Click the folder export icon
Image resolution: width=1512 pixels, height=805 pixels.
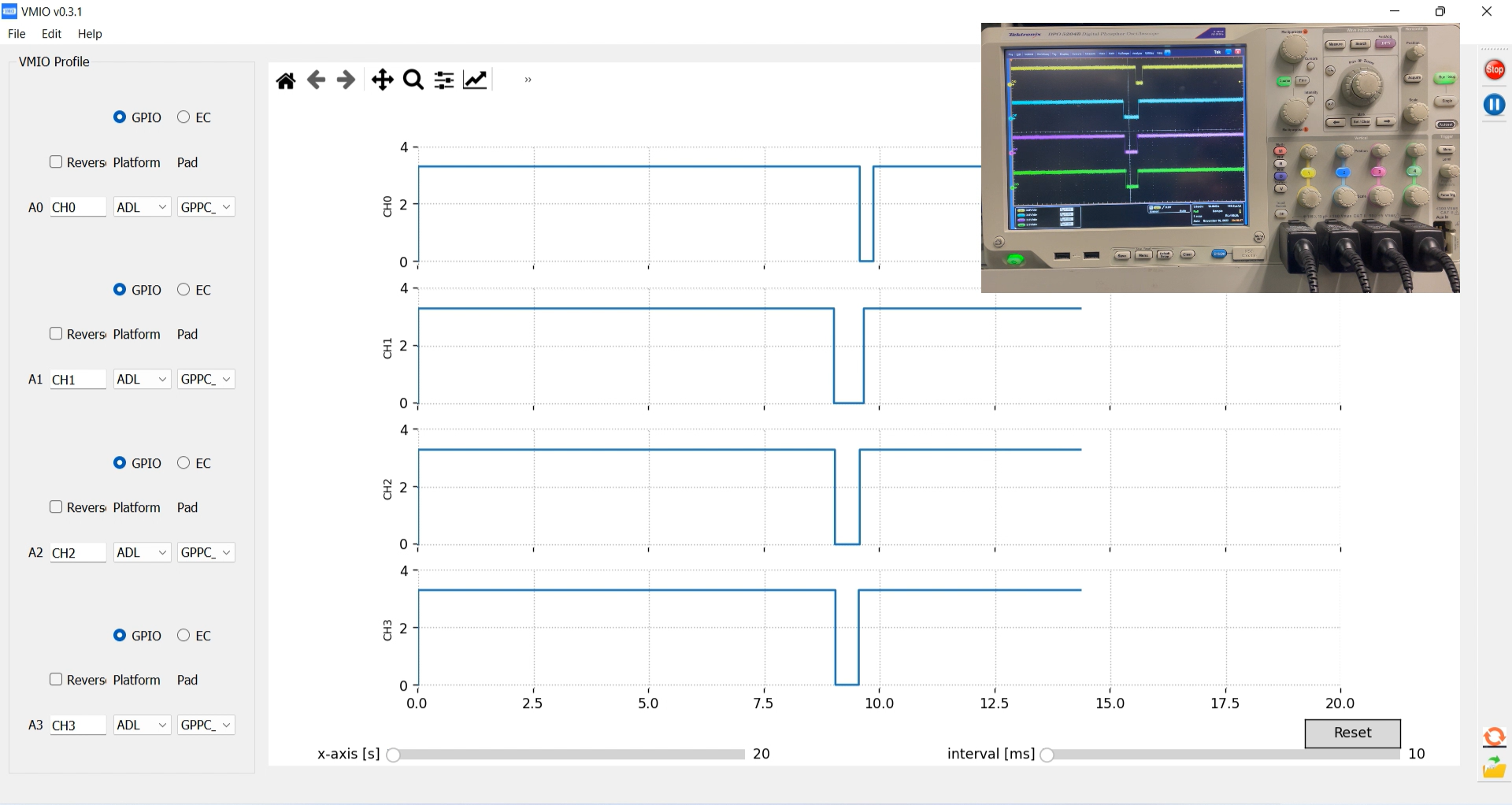coord(1494,768)
